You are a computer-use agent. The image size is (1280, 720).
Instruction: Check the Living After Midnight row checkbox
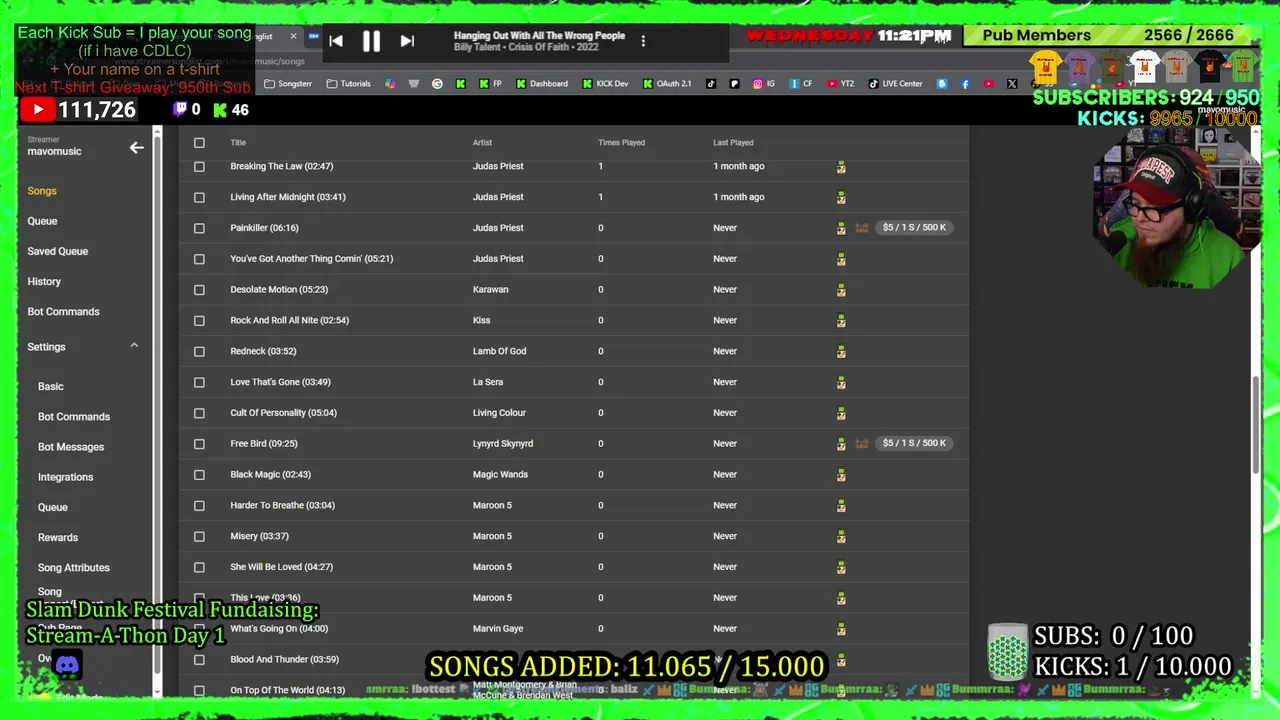[199, 197]
